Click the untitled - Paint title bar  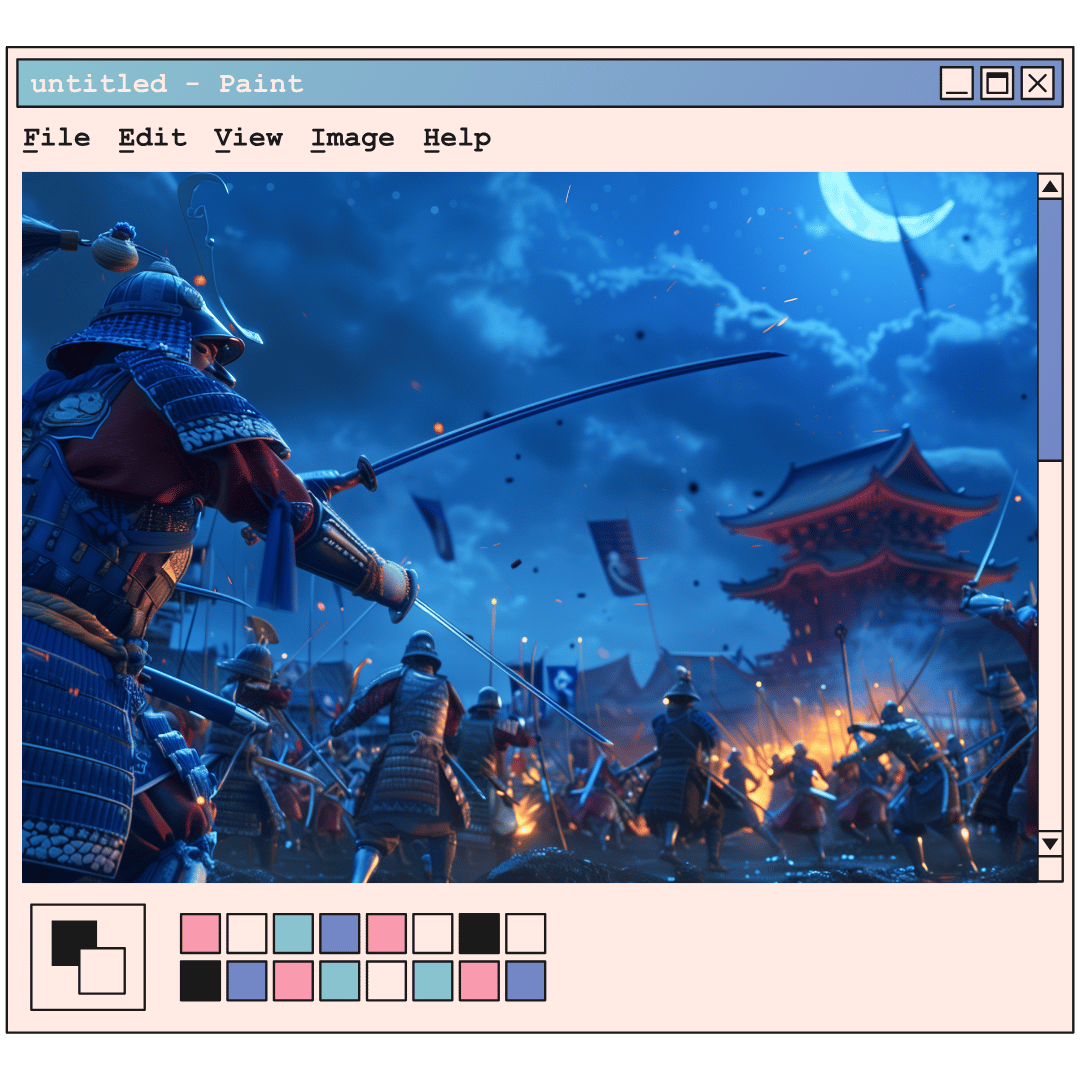540,83
